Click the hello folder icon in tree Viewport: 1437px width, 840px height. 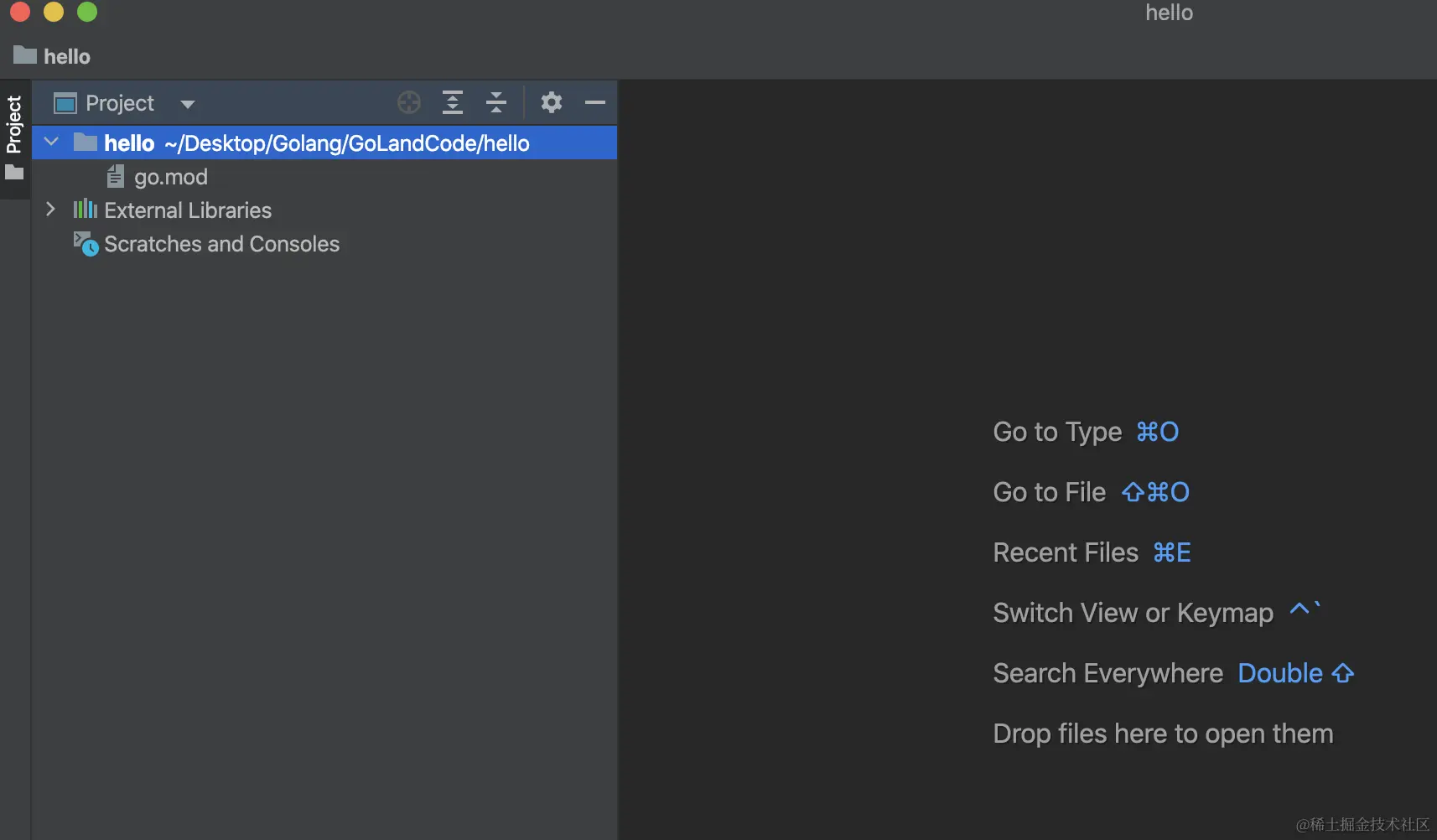click(x=86, y=142)
